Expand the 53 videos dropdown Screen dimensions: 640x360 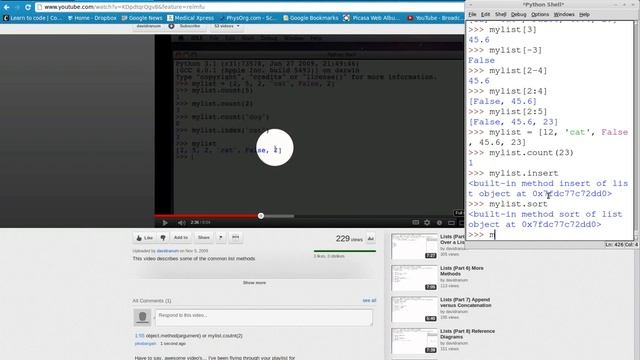point(227,26)
